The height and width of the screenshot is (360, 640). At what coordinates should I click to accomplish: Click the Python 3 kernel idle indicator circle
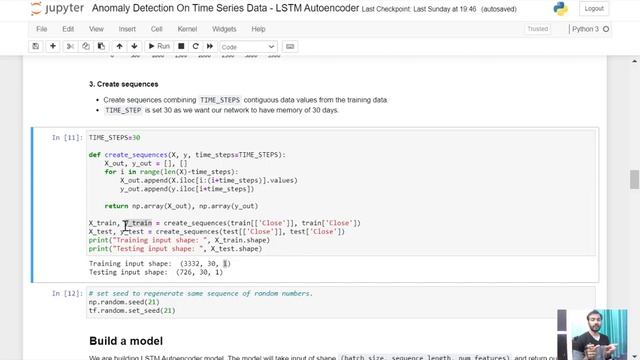[x=606, y=29]
